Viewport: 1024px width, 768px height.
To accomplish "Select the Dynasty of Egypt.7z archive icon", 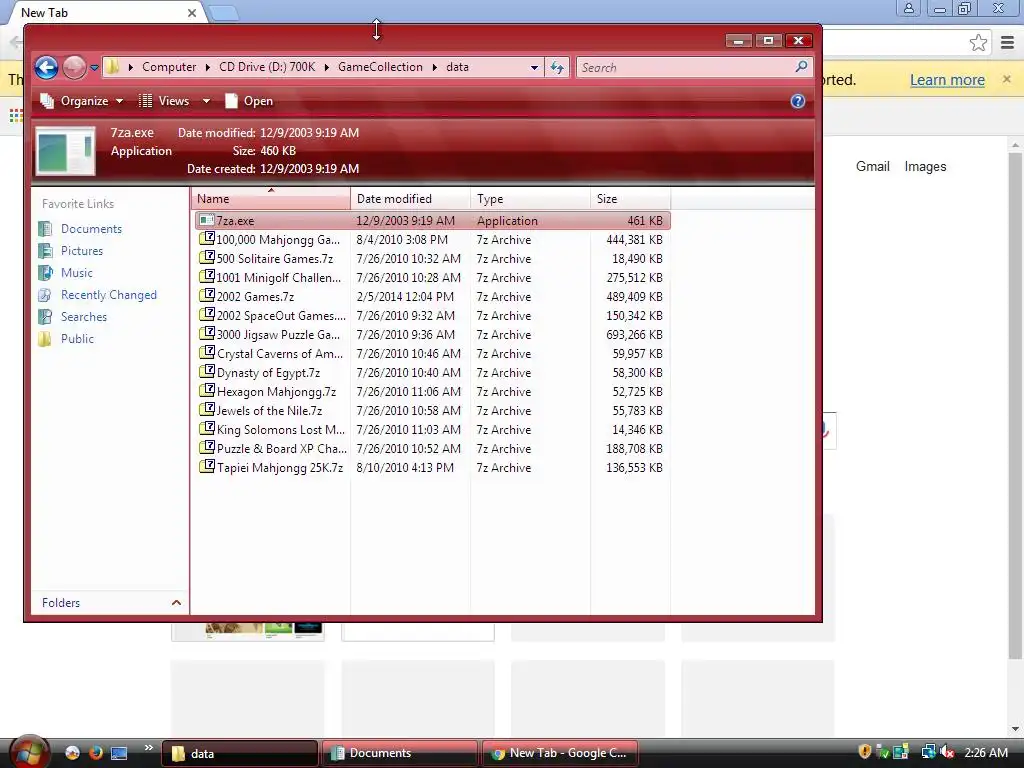I will coord(206,372).
